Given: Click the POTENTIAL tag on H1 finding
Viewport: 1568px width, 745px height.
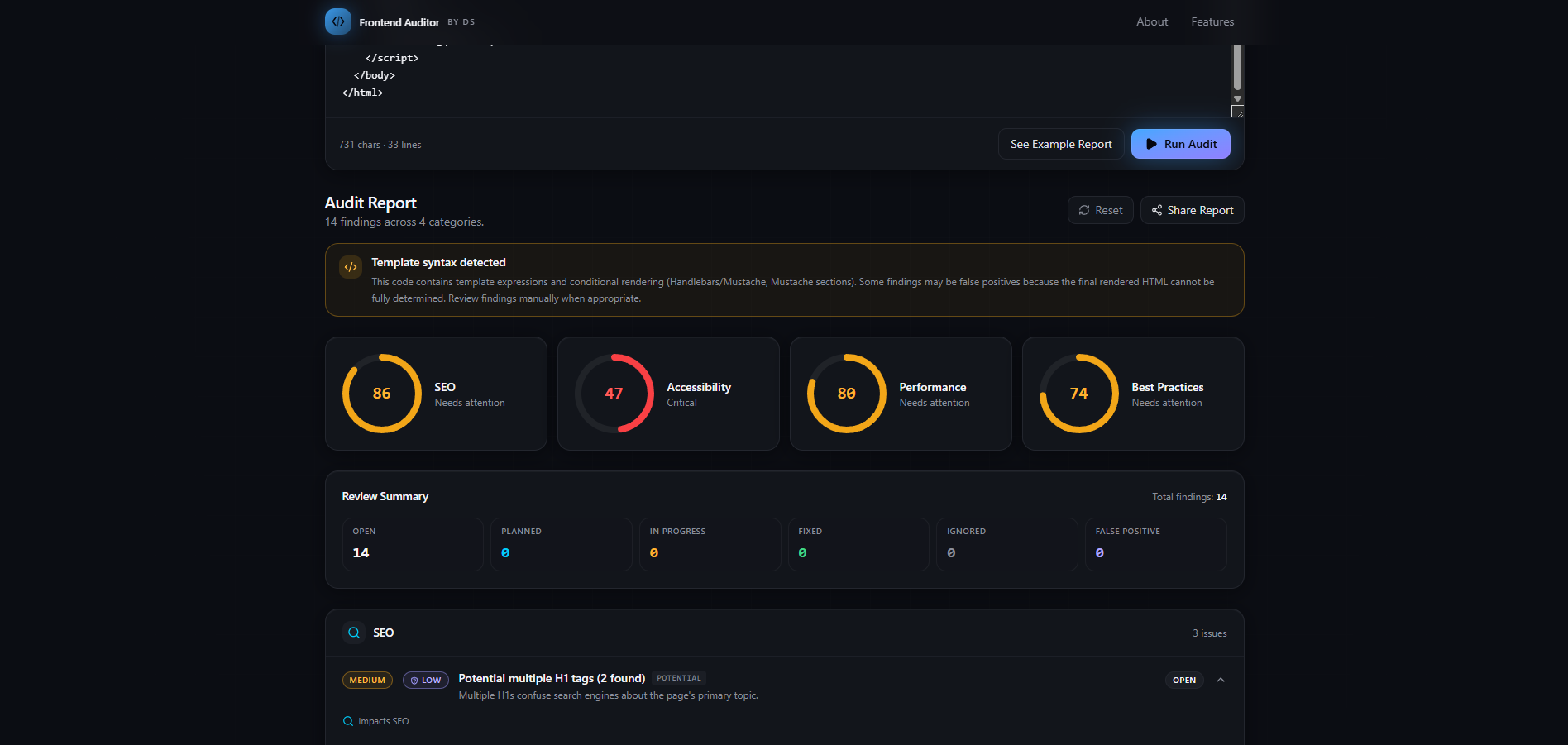Looking at the screenshot, I should coord(679,678).
